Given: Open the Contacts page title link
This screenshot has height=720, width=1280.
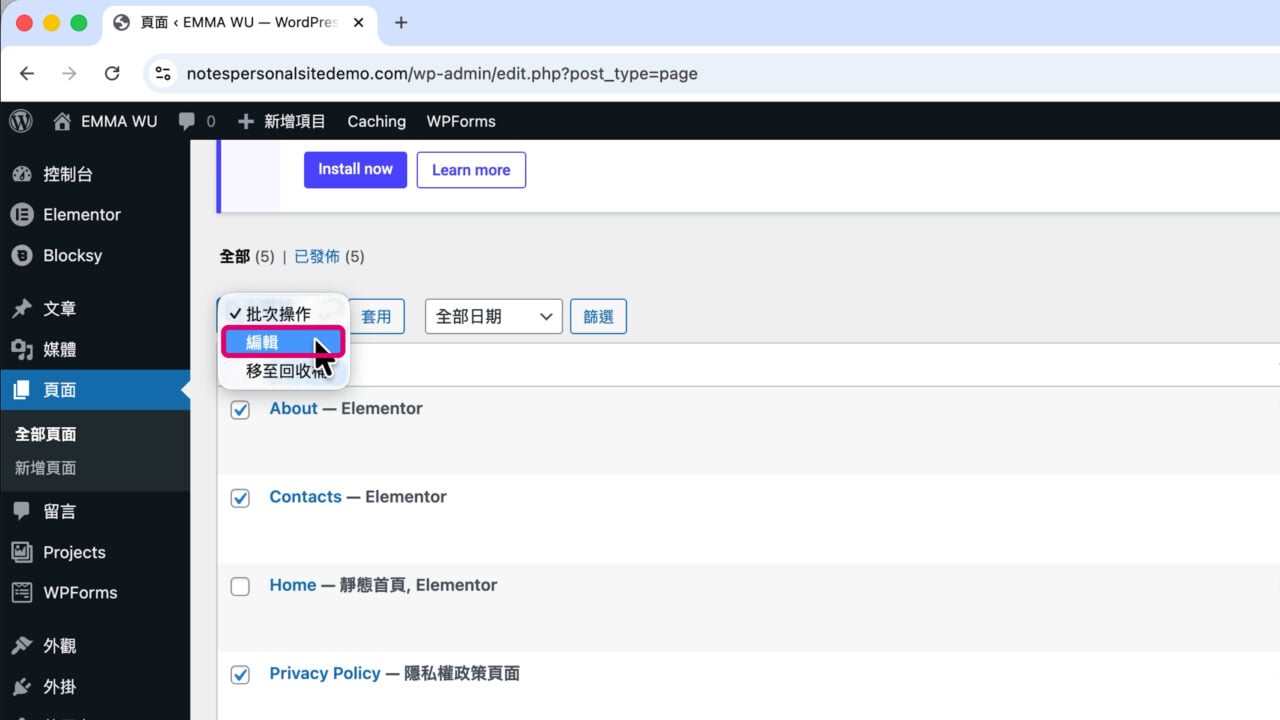Looking at the screenshot, I should click(305, 496).
